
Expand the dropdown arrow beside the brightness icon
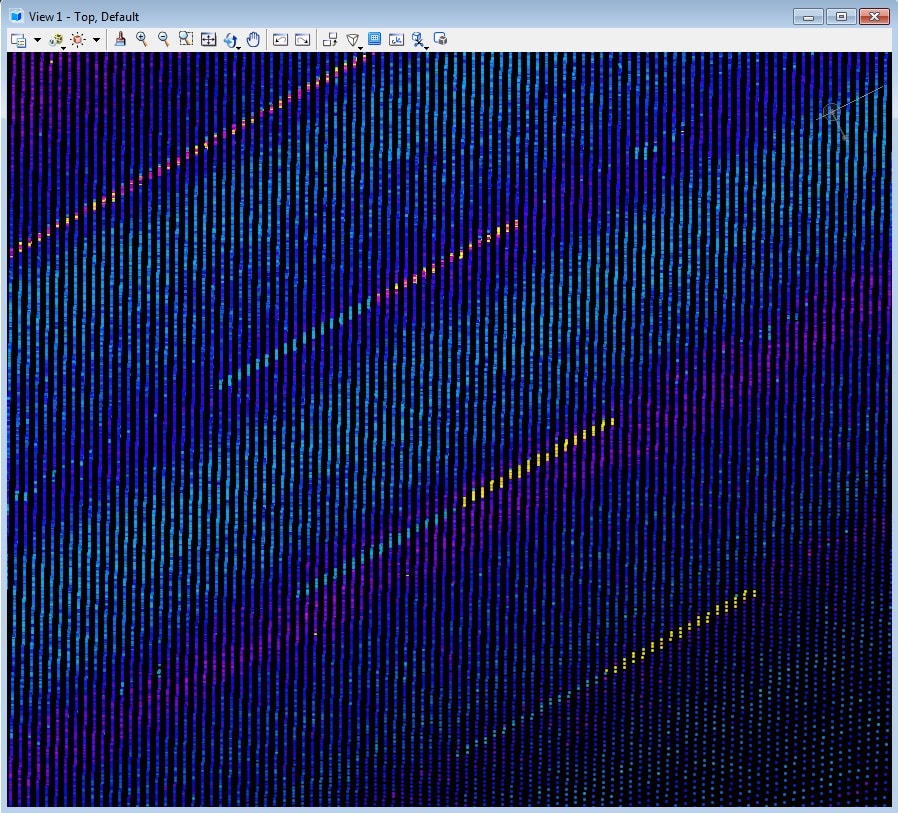tap(96, 40)
